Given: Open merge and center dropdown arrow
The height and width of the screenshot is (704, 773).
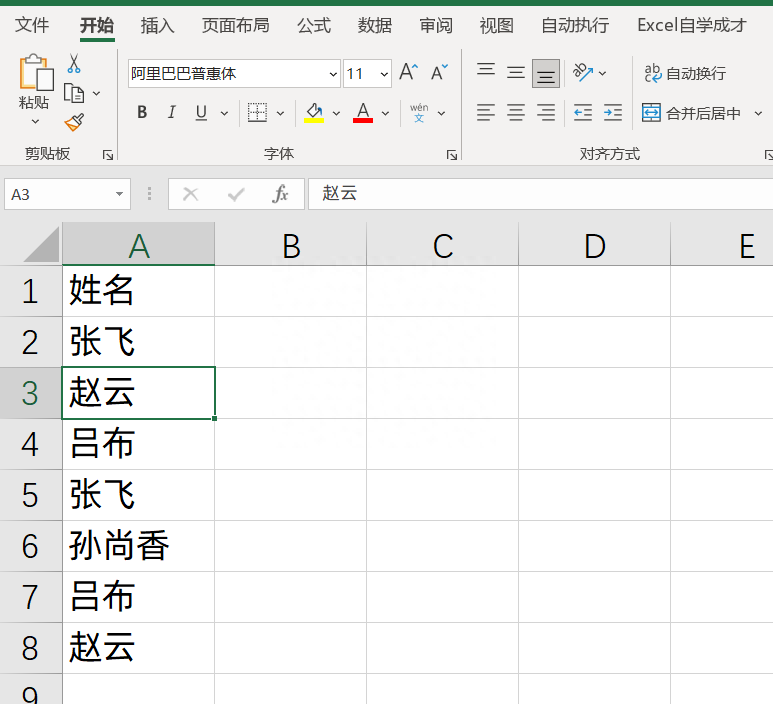Looking at the screenshot, I should 758,113.
